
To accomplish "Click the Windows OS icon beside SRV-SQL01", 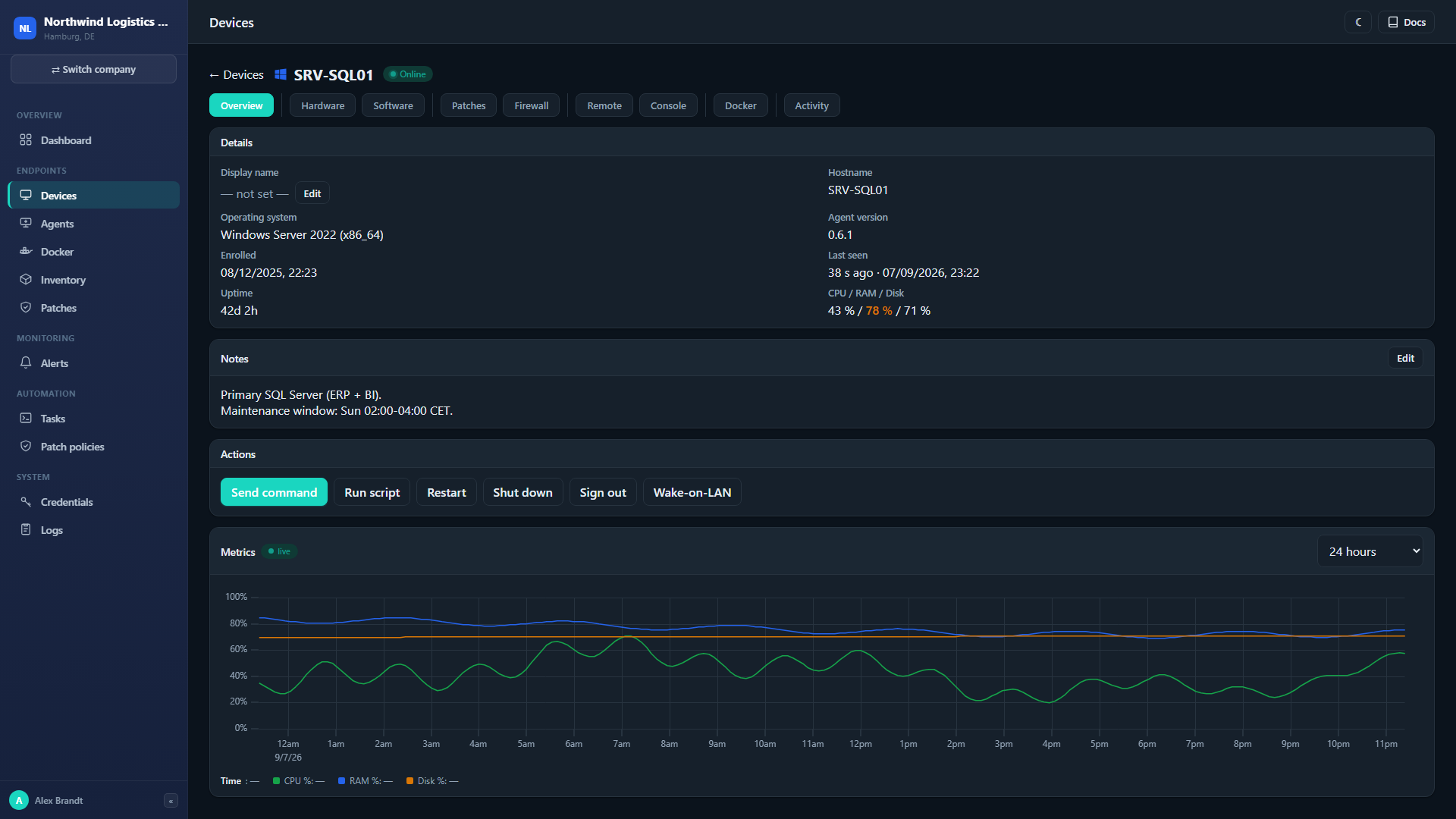I will click(281, 74).
